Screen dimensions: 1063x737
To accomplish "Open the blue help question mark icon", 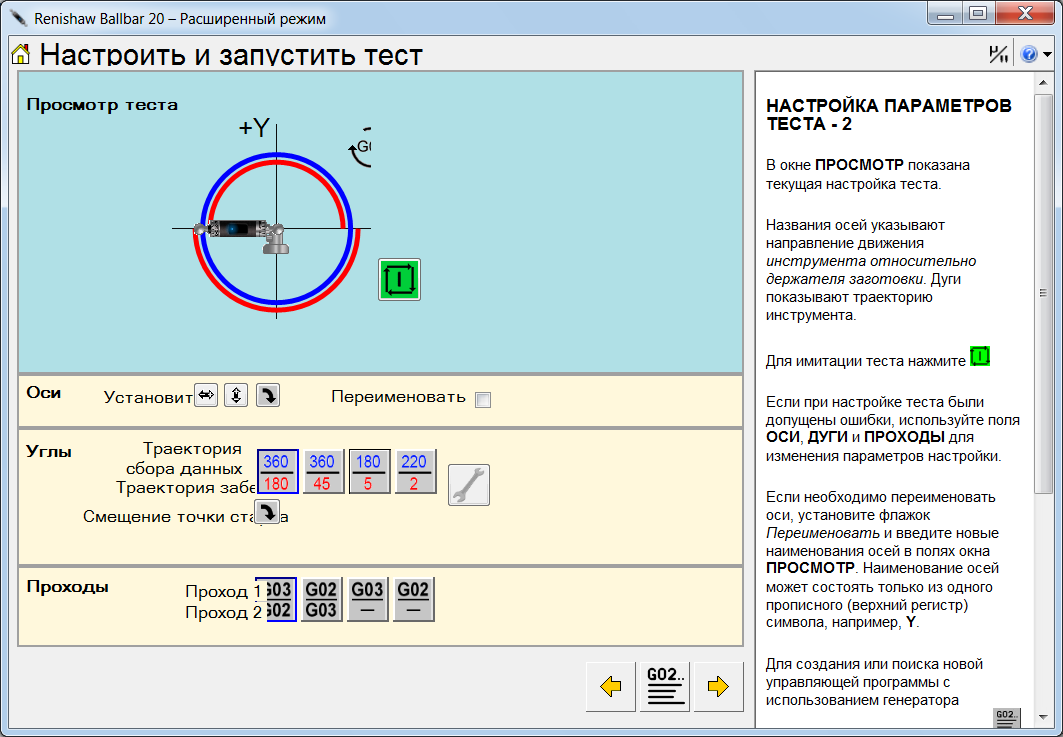I will click(x=1028, y=54).
